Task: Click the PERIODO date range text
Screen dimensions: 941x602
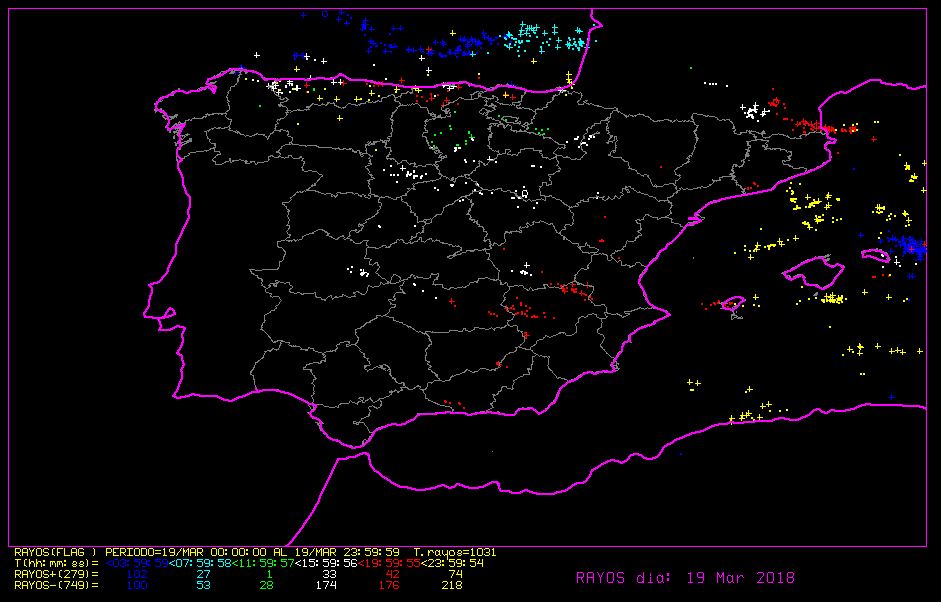Action: click(x=258, y=552)
